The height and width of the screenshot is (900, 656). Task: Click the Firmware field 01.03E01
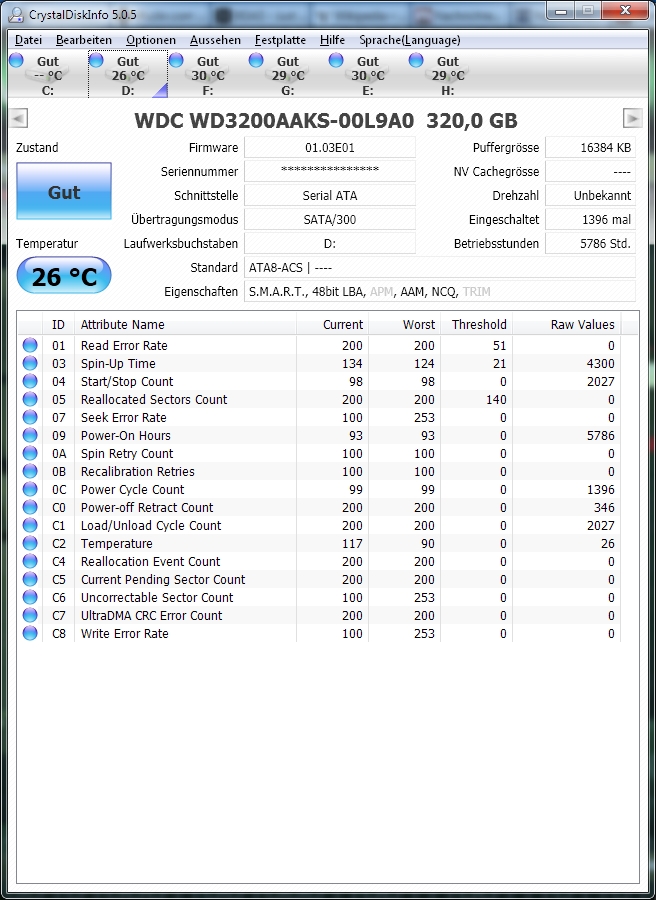[329, 148]
